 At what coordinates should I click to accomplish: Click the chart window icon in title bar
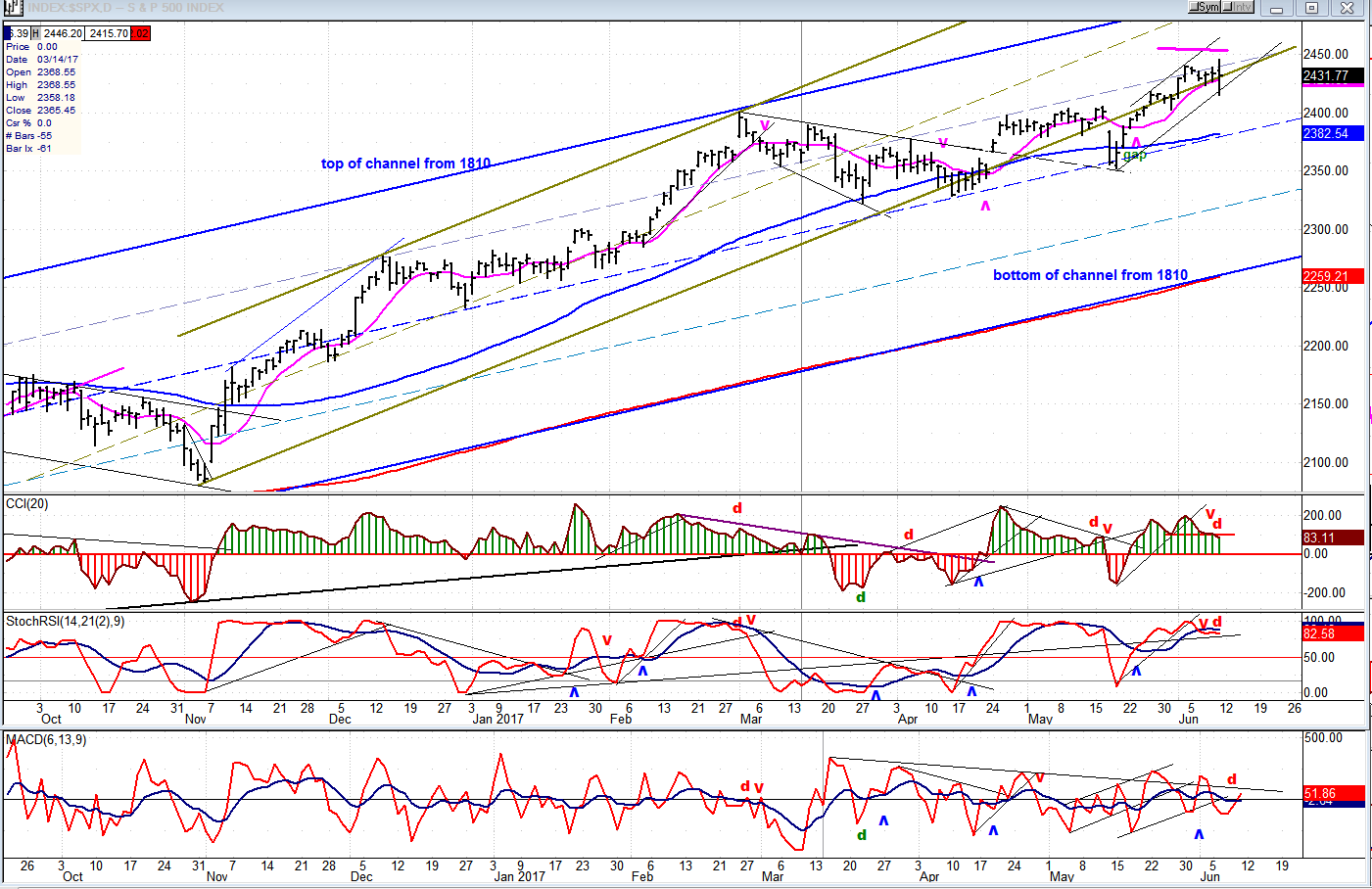[13, 8]
